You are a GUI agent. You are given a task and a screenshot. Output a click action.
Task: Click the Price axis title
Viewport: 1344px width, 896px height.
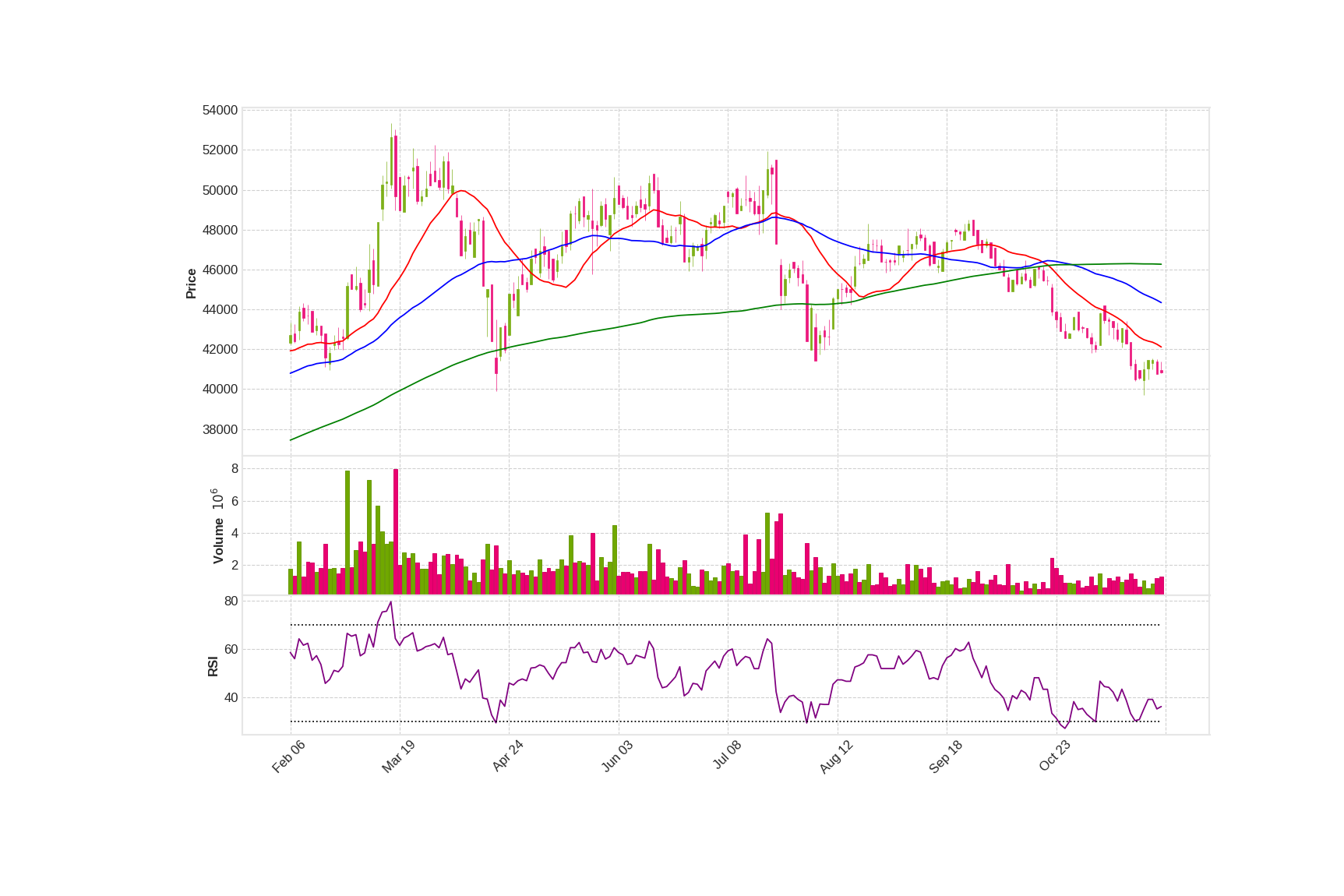click(x=191, y=284)
